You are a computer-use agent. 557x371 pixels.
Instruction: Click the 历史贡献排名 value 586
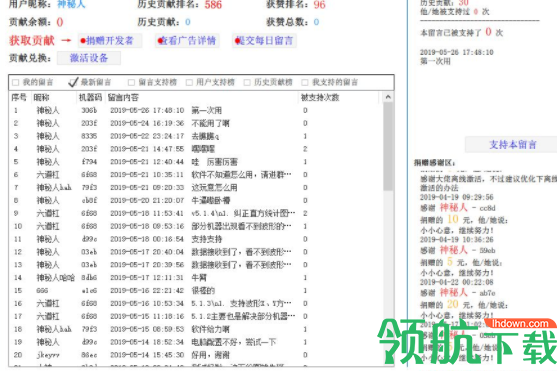pos(213,5)
